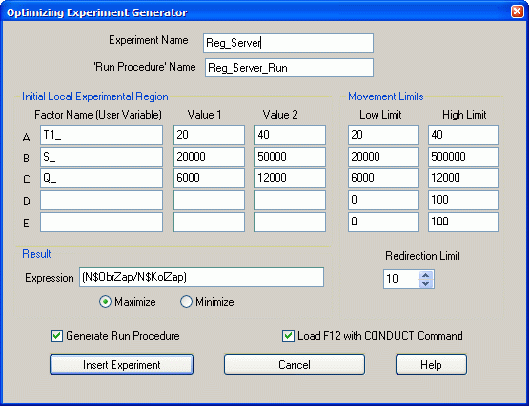Click the 'Run Procedure' Name field

pyautogui.click(x=289, y=67)
